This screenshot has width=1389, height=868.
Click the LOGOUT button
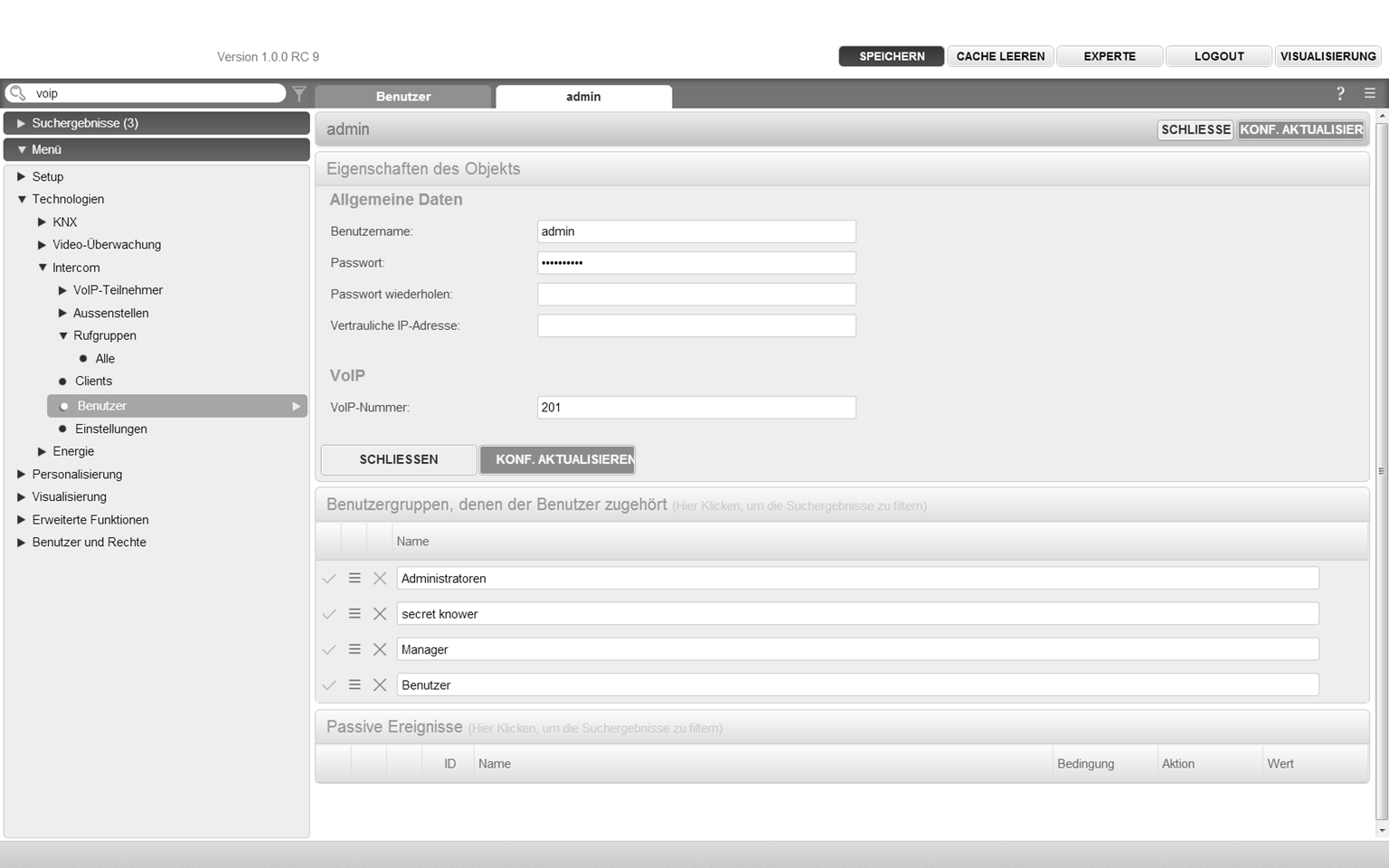(x=1219, y=56)
